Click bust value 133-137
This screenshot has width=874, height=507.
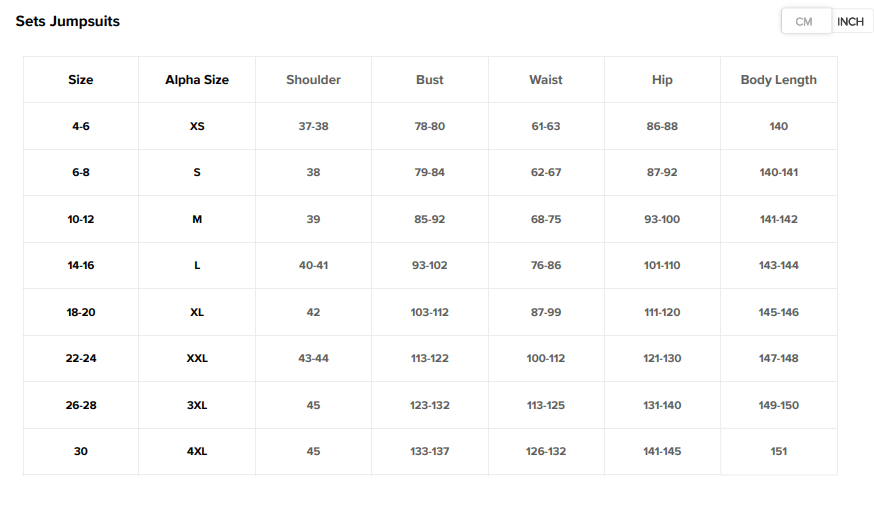(x=430, y=451)
